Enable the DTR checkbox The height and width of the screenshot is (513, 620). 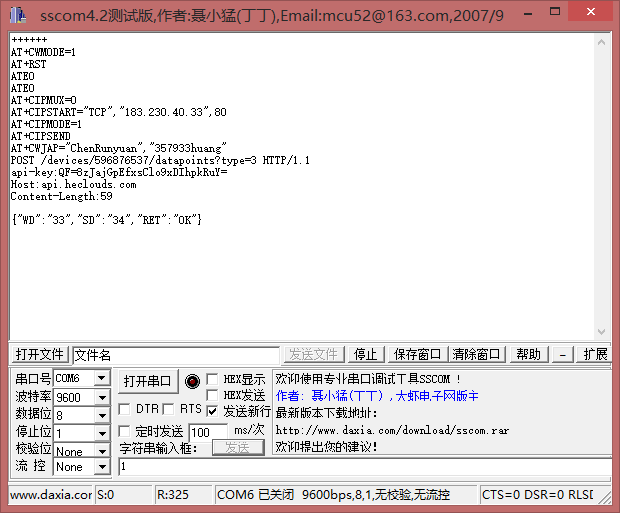[x=125, y=409]
